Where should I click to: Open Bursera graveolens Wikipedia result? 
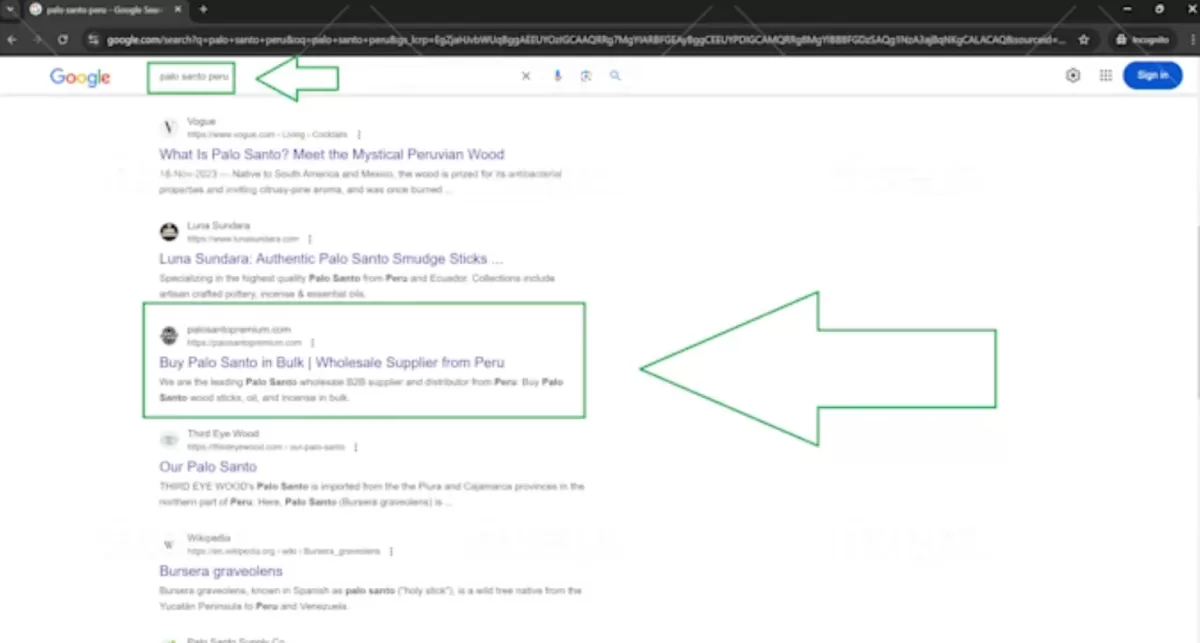click(221, 571)
